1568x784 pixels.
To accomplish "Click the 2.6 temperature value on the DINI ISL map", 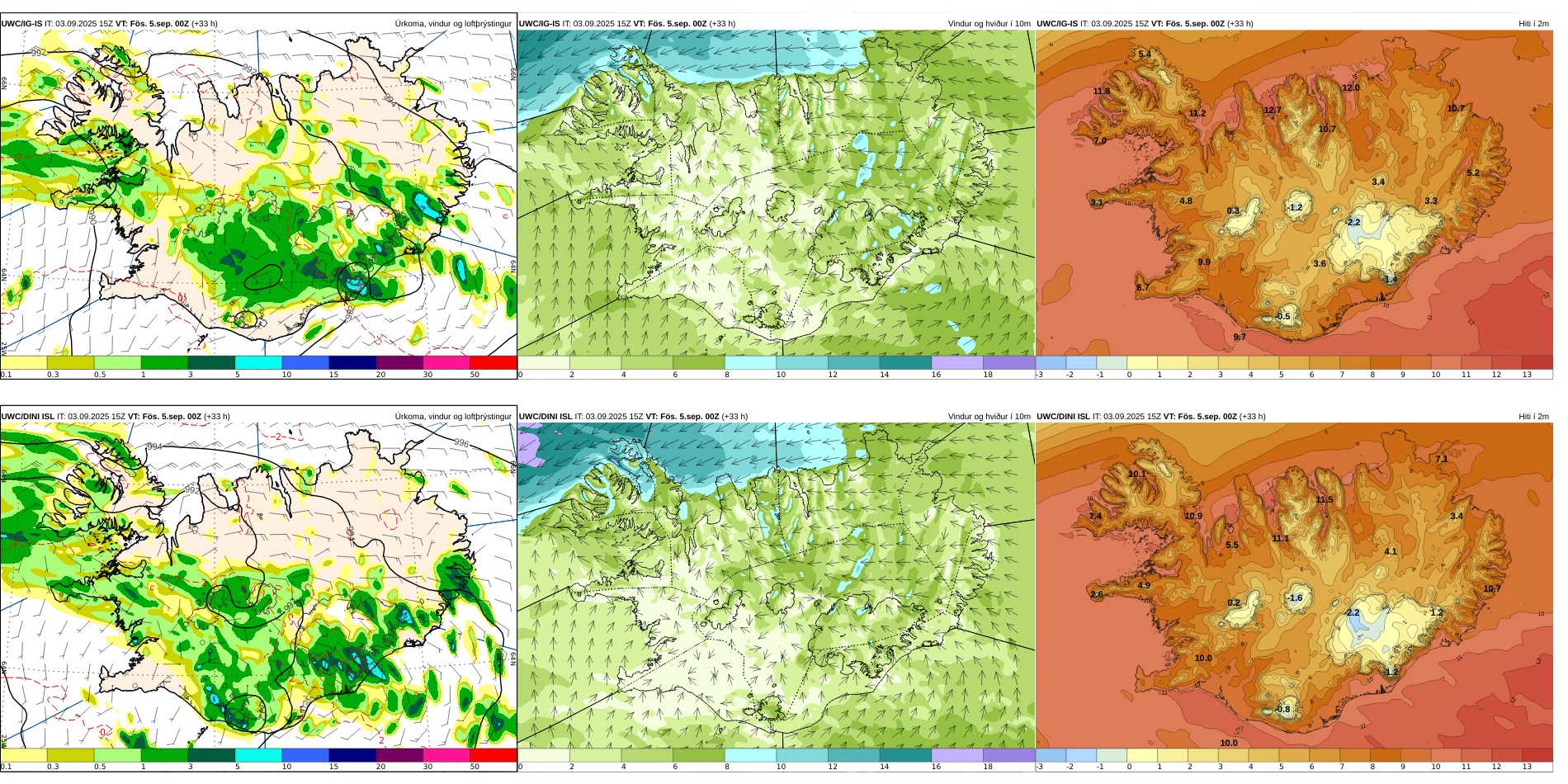I will tap(1097, 595).
